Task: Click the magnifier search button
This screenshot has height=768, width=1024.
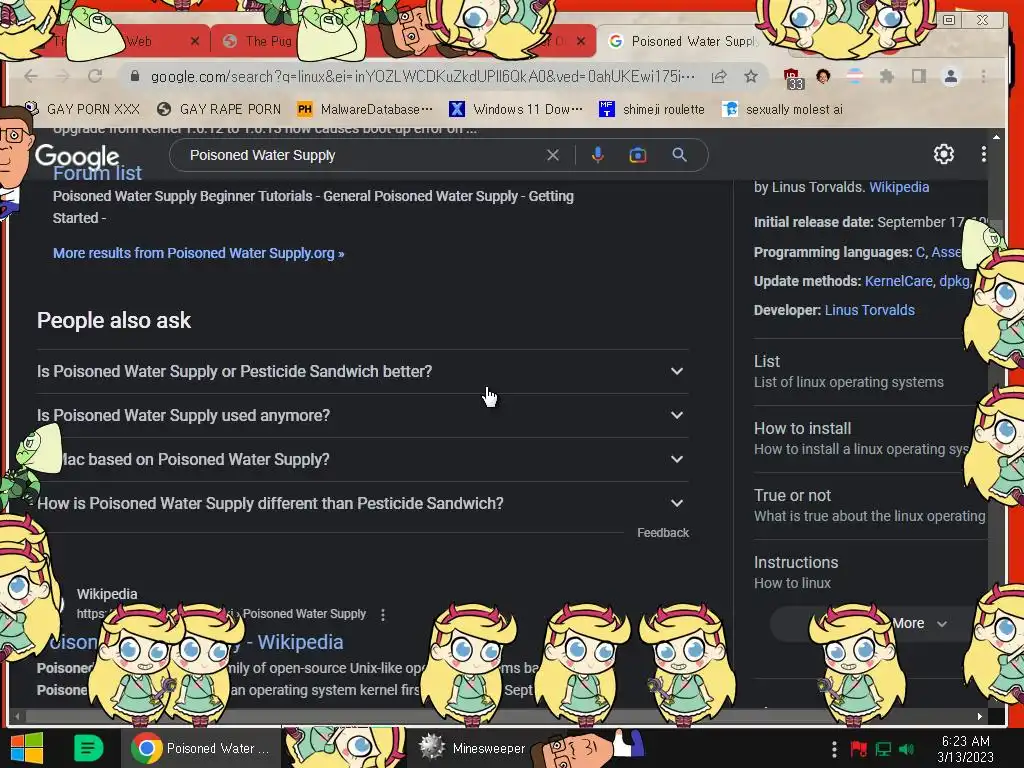Action: [679, 155]
